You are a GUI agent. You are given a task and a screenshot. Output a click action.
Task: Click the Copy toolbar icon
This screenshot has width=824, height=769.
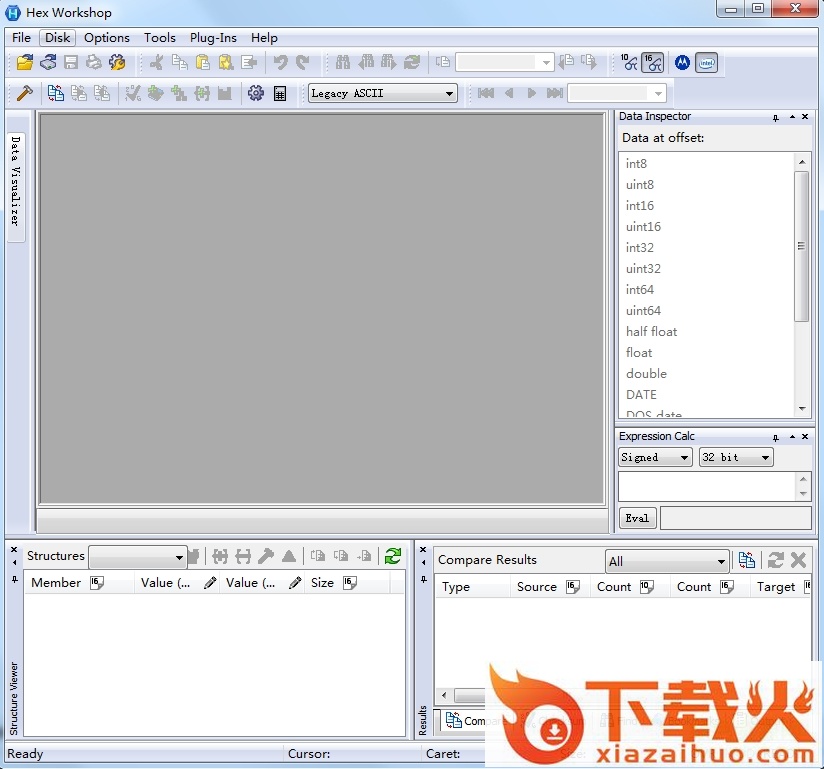[x=180, y=63]
